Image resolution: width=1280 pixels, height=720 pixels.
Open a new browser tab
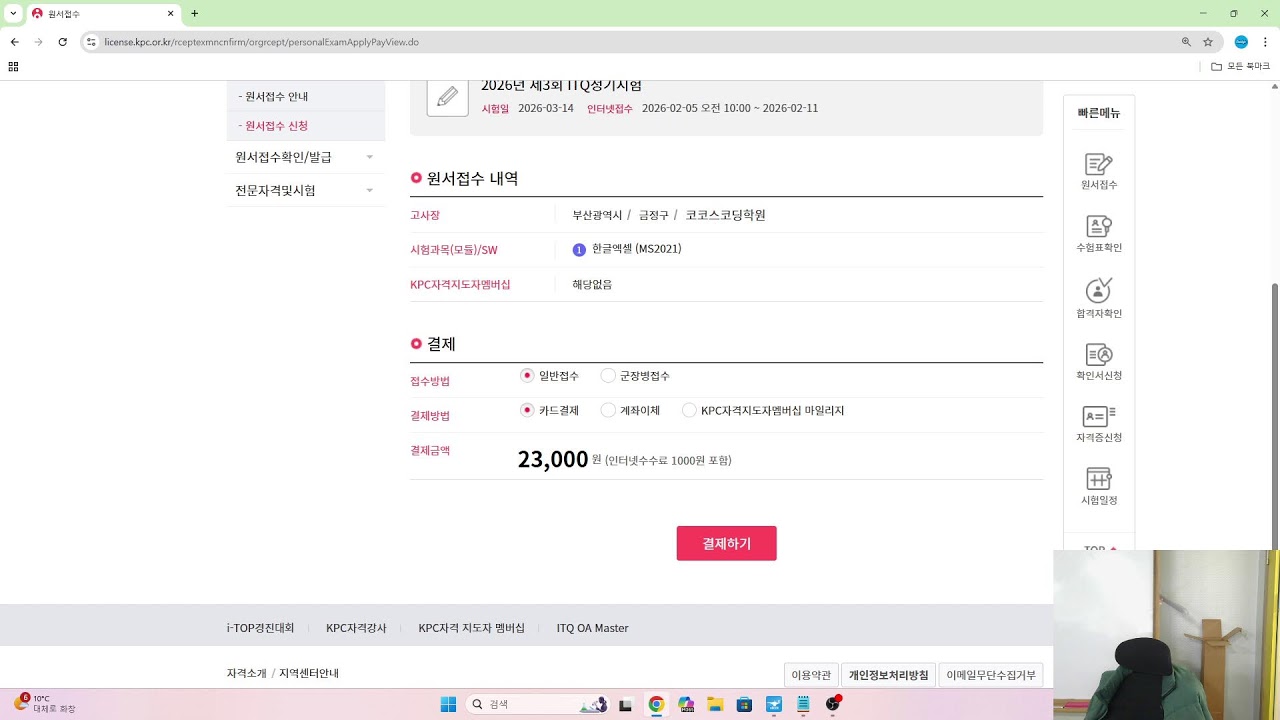(194, 14)
